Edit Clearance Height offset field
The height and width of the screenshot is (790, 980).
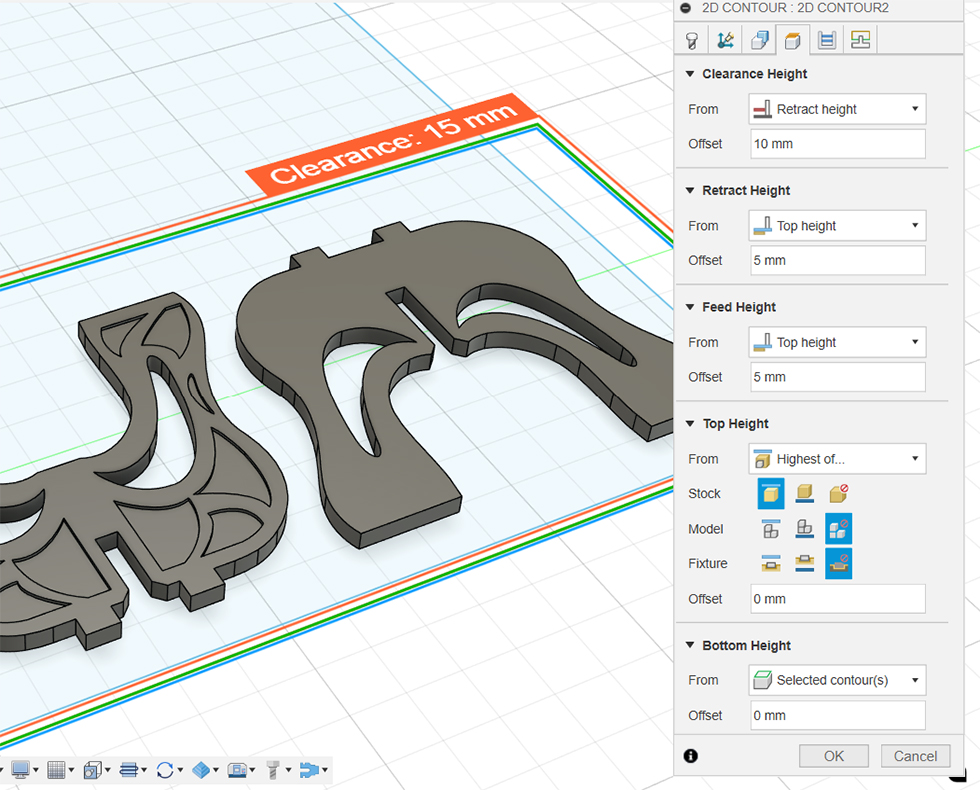[838, 144]
